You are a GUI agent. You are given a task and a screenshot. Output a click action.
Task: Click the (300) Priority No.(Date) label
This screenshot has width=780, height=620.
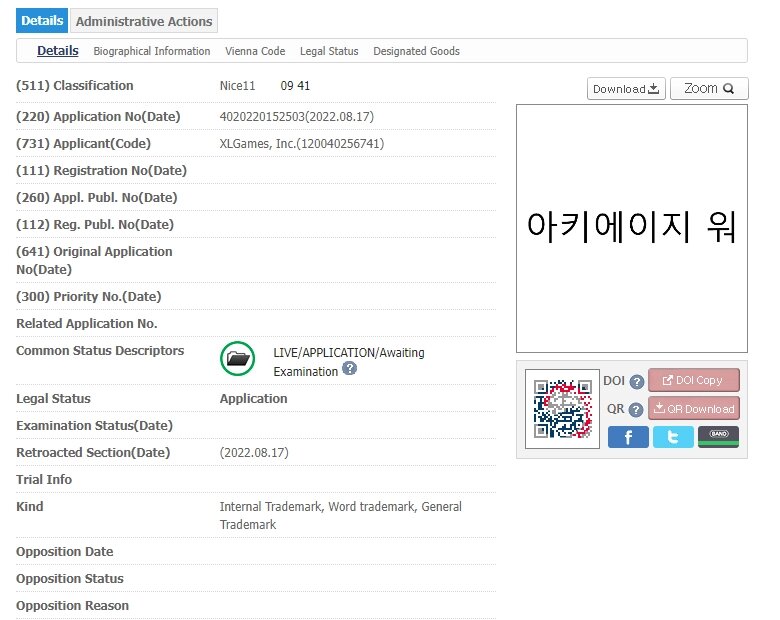pos(89,297)
